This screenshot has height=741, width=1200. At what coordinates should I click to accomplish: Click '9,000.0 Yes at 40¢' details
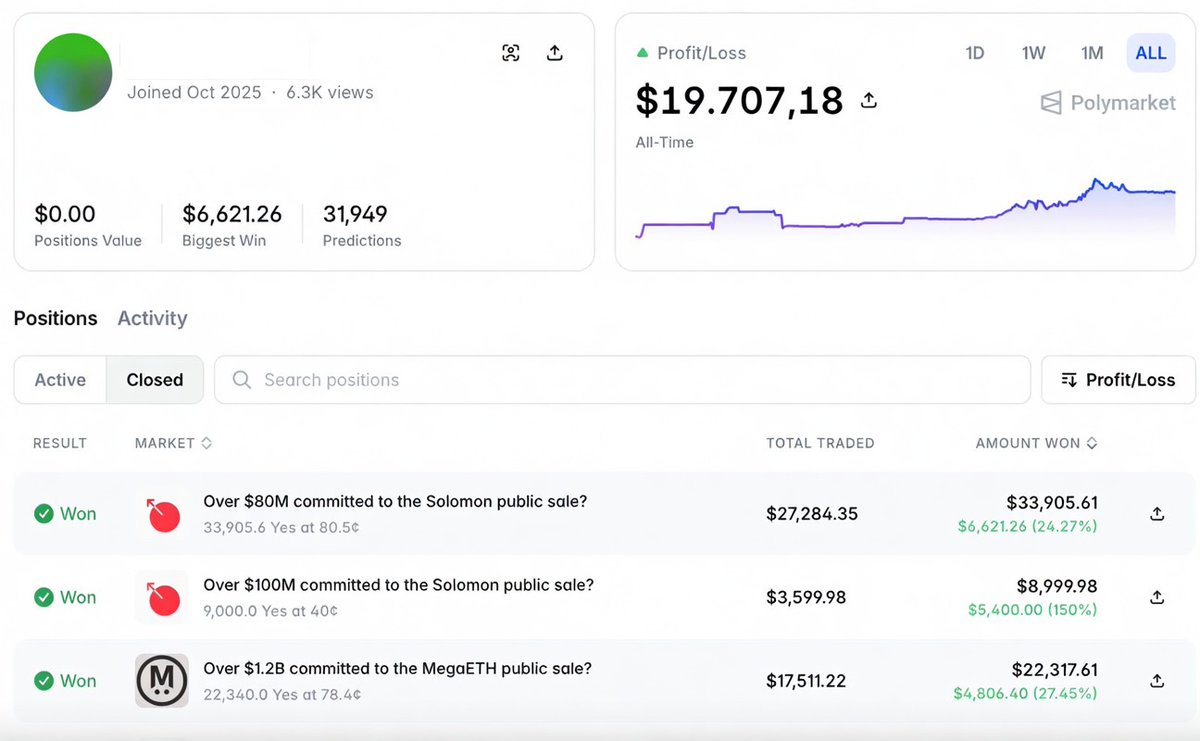click(270, 610)
